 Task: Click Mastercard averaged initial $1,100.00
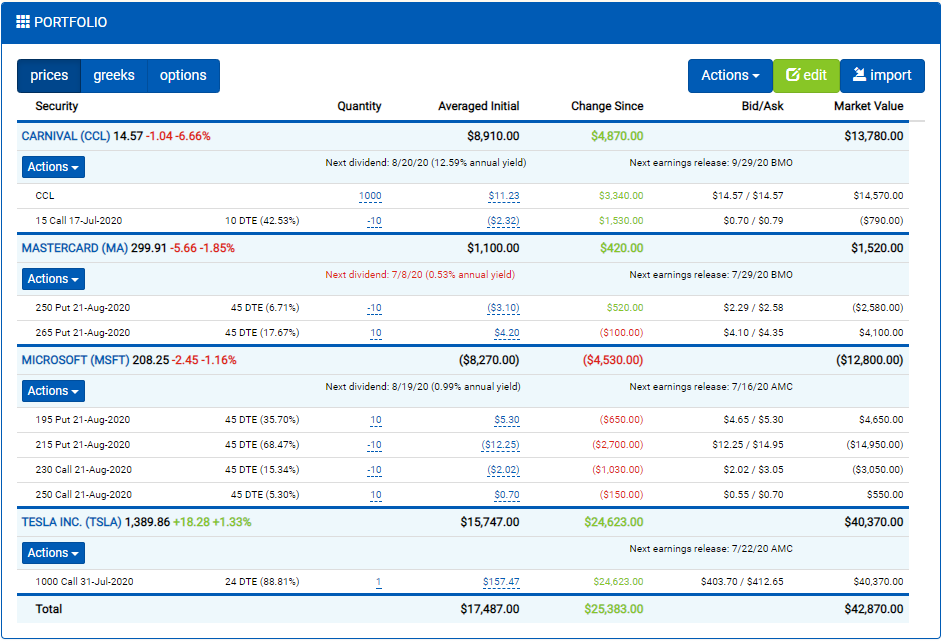click(x=493, y=248)
